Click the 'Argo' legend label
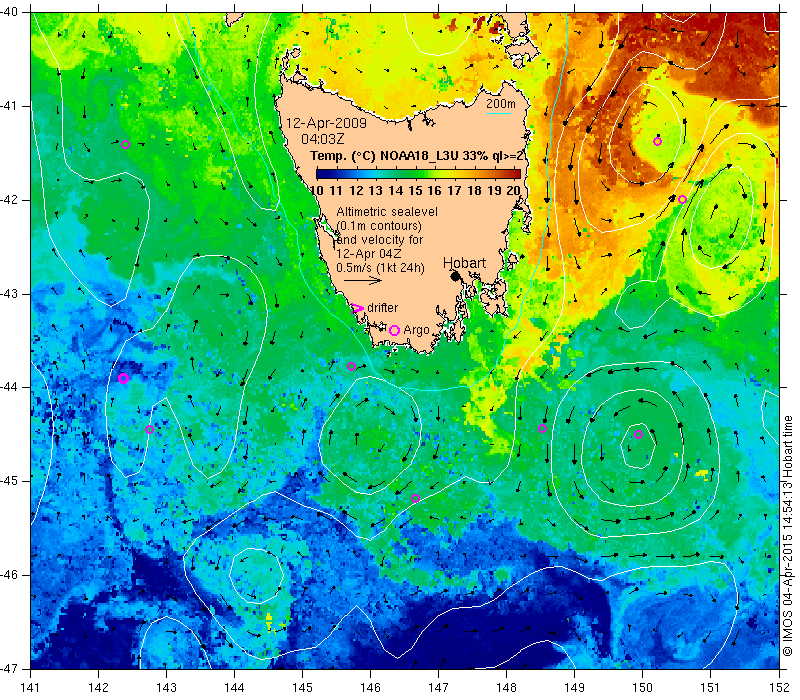The height and width of the screenshot is (700, 800). tap(416, 330)
